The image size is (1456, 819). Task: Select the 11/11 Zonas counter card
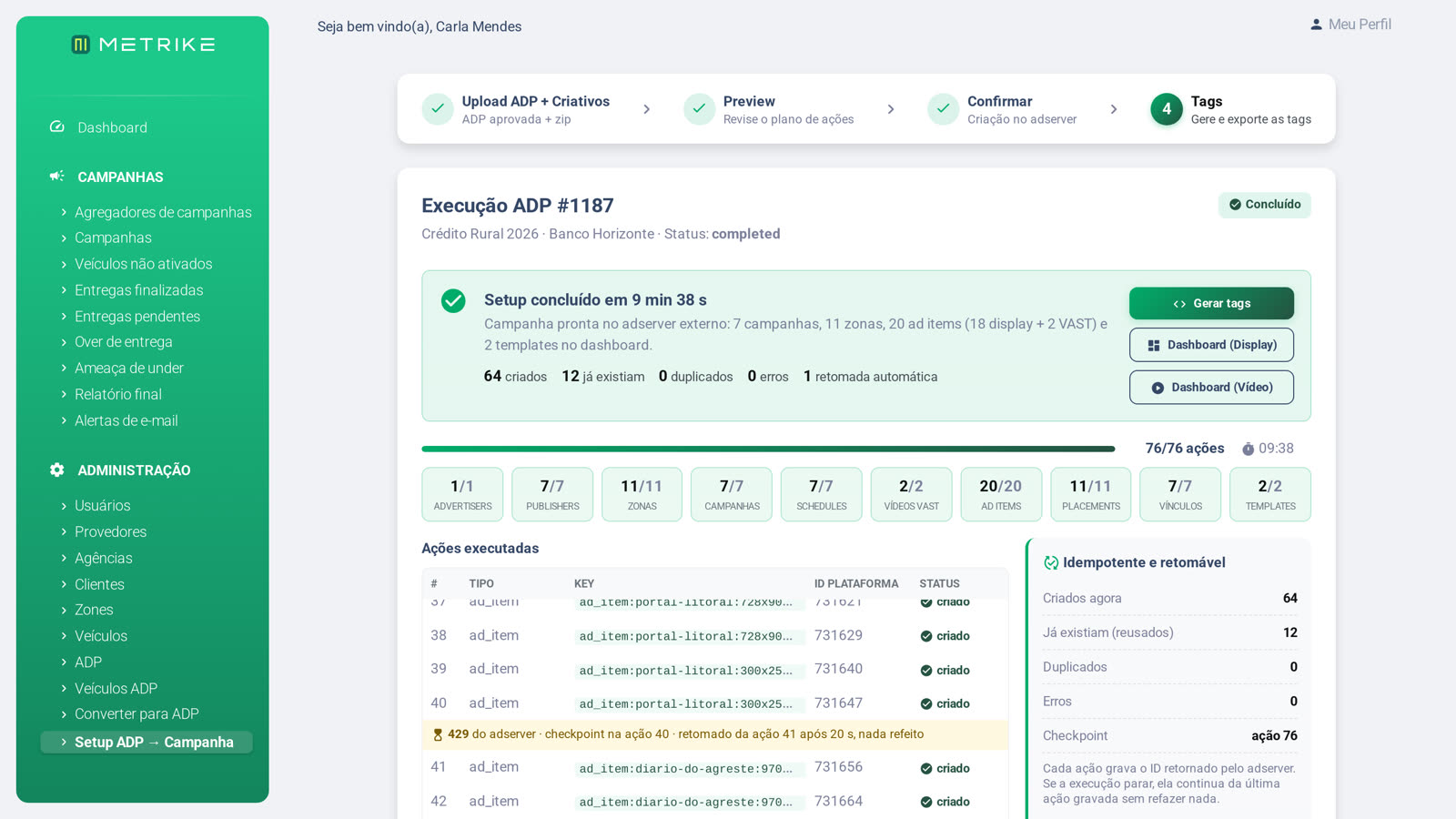point(642,494)
